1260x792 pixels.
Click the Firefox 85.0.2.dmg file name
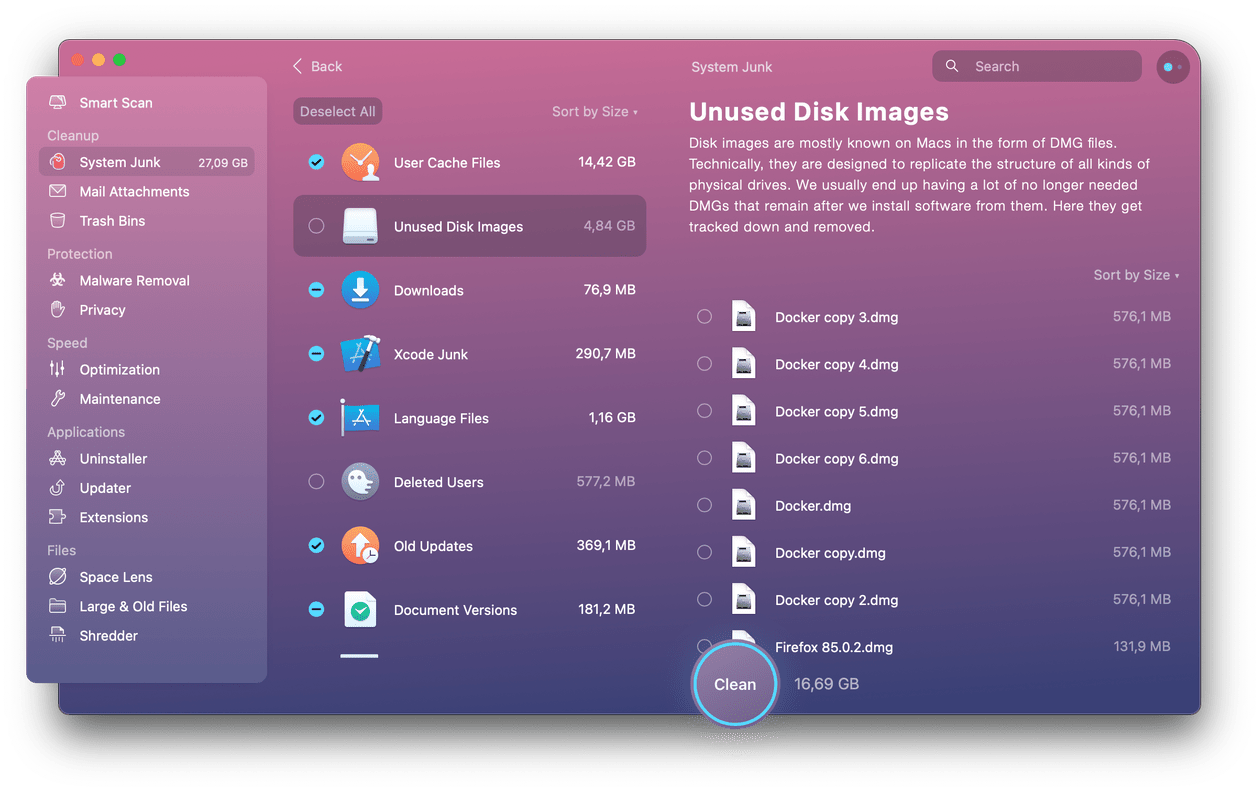pos(834,647)
